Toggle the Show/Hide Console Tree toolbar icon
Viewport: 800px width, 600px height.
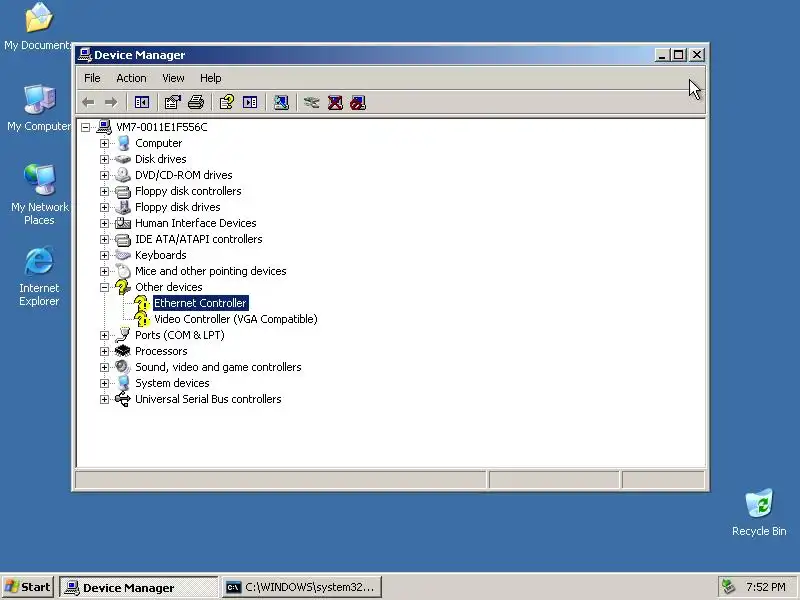point(142,103)
